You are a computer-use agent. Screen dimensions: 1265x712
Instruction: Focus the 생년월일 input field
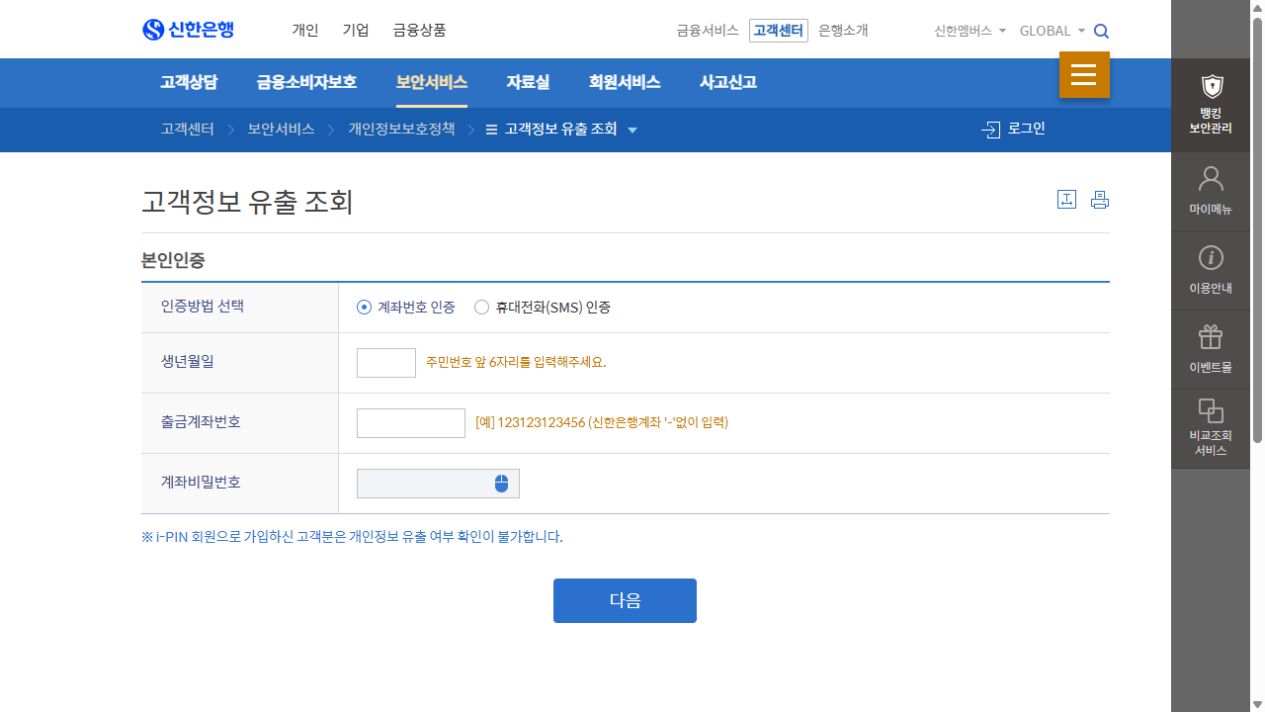pyautogui.click(x=386, y=363)
